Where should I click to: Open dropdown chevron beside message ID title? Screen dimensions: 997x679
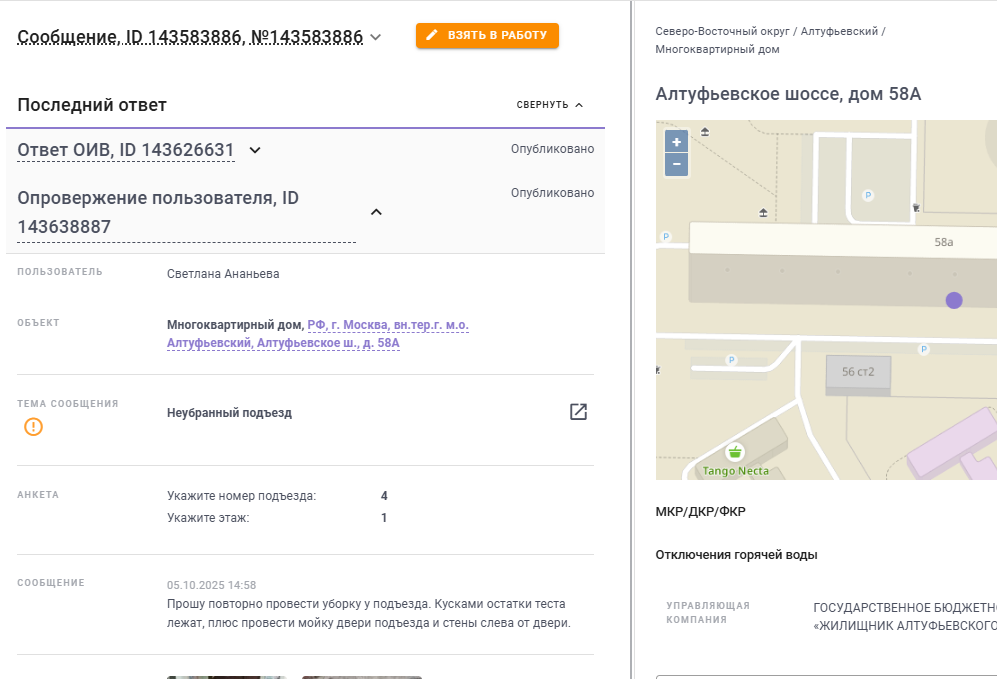tap(376, 38)
